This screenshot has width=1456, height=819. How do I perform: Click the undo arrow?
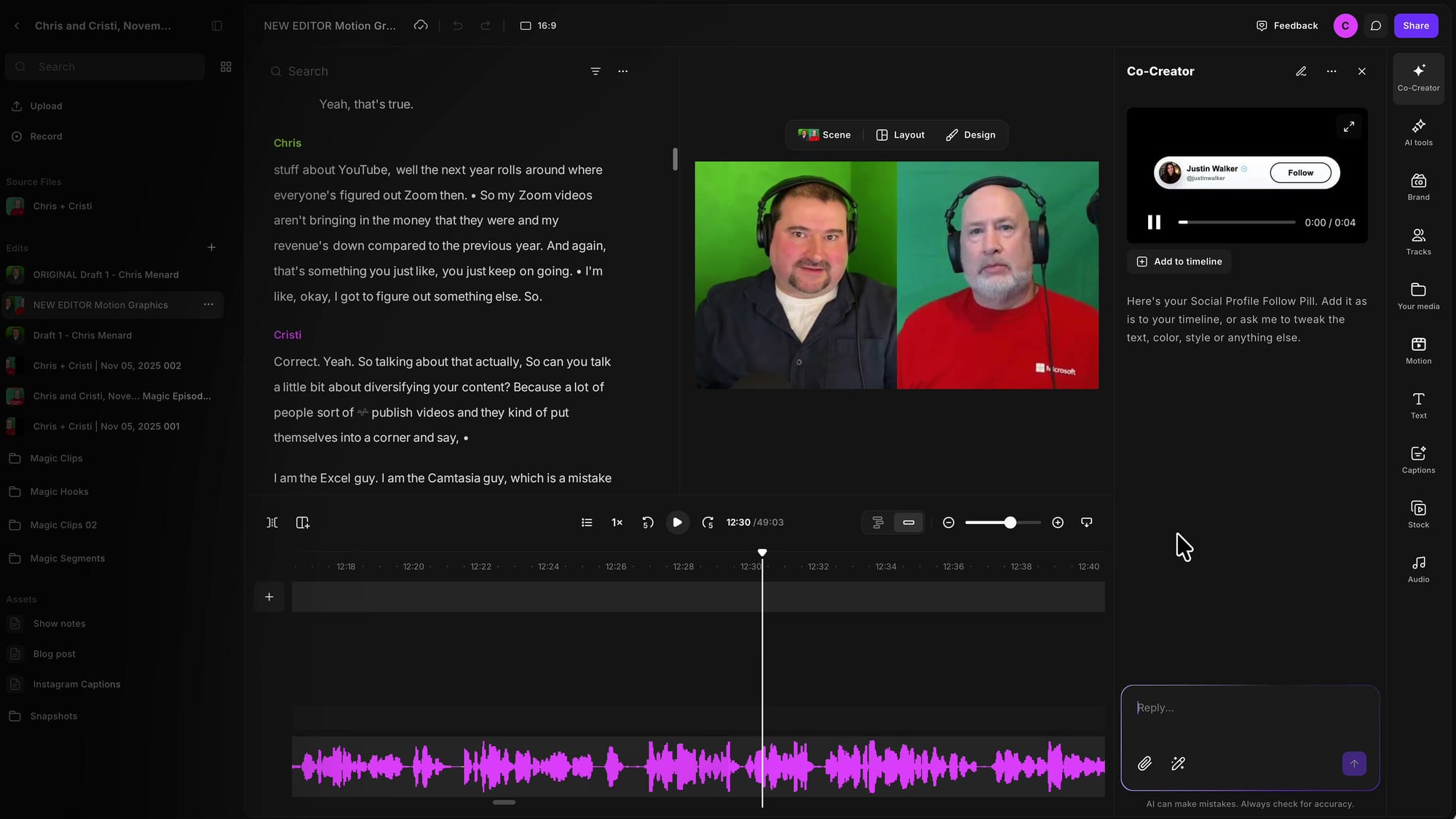458,25
